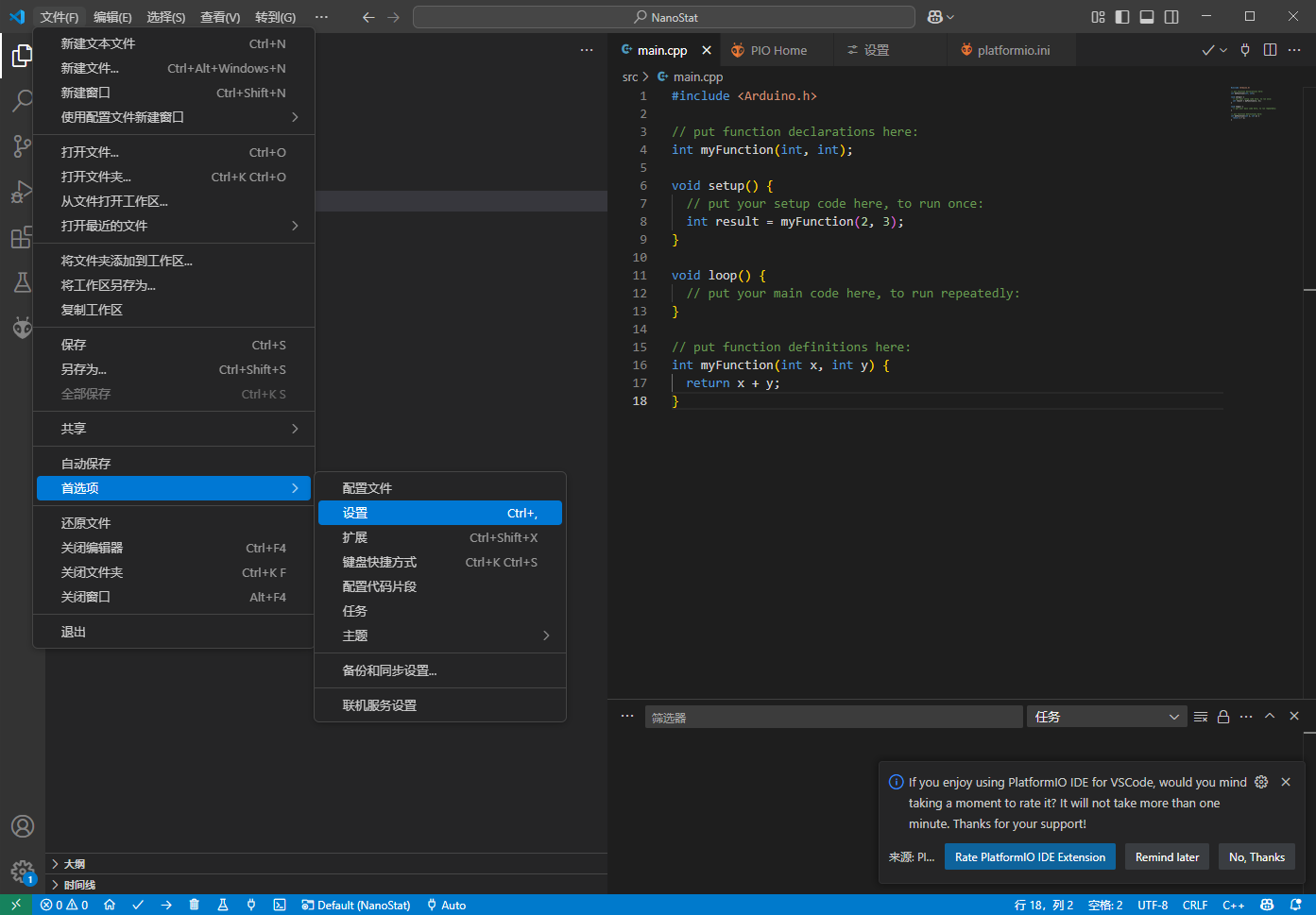The image size is (1316, 915).
Task: Open editor More Actions ellipsis
Action: (1296, 50)
